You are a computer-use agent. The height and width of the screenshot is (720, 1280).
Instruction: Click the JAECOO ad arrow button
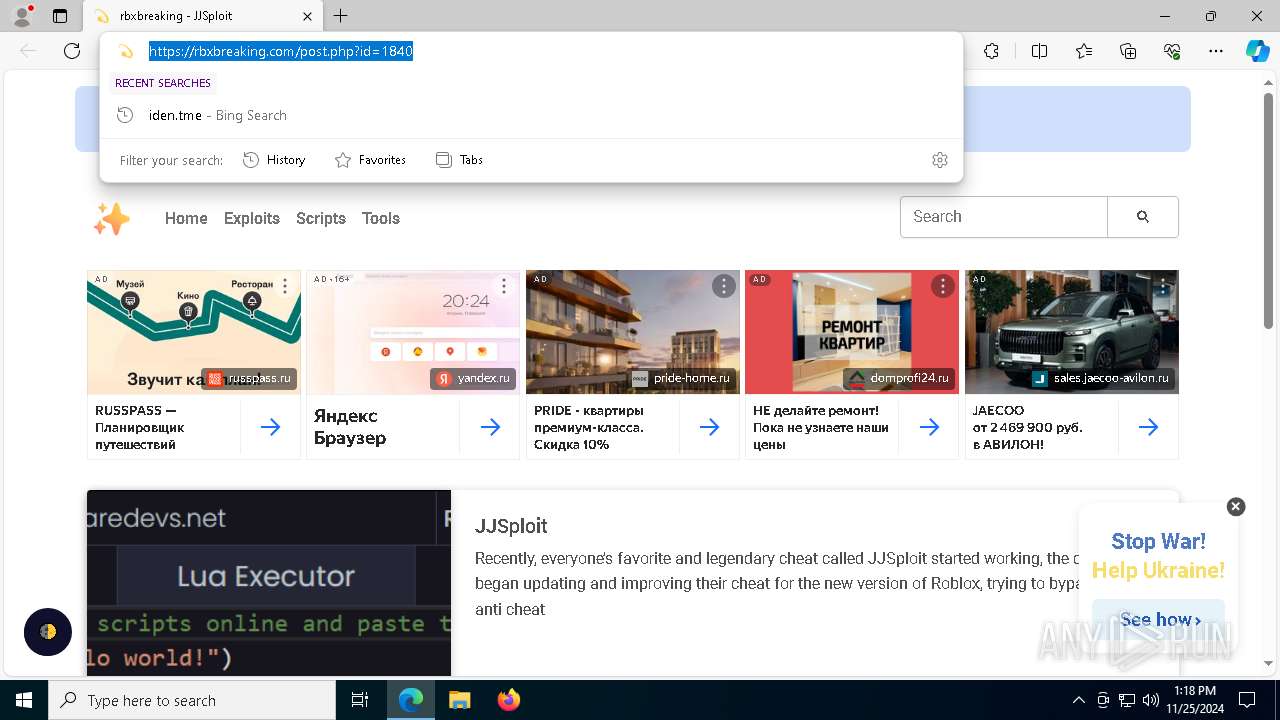[x=1148, y=427]
